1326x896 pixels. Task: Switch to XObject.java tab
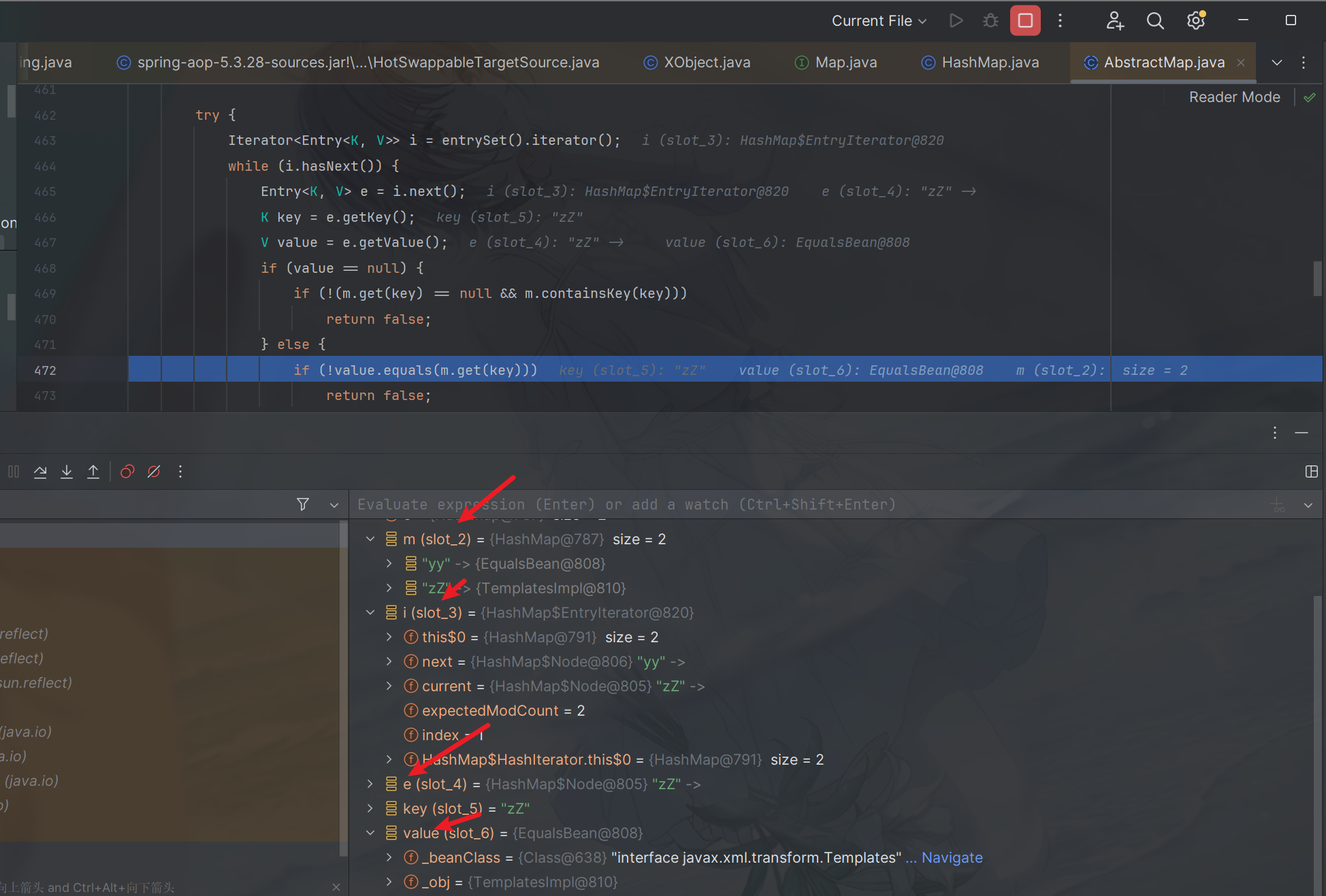coord(697,63)
